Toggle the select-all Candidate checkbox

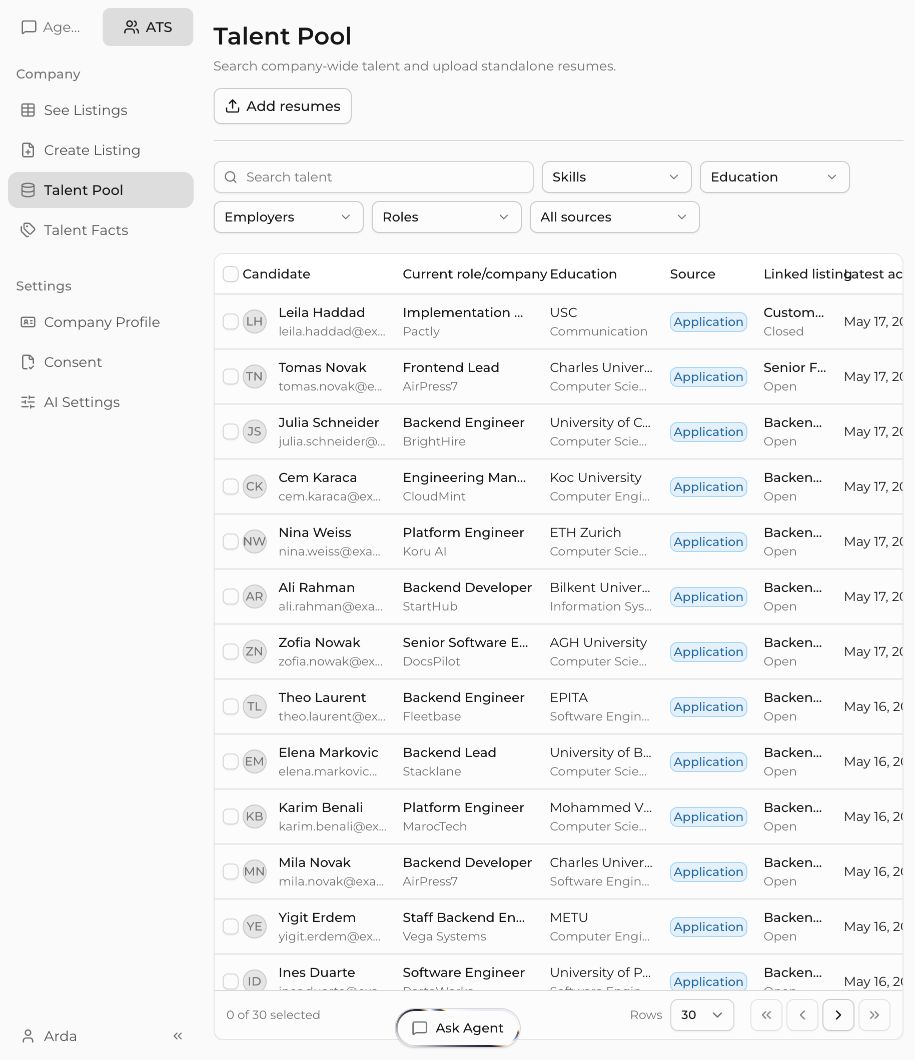(x=230, y=274)
